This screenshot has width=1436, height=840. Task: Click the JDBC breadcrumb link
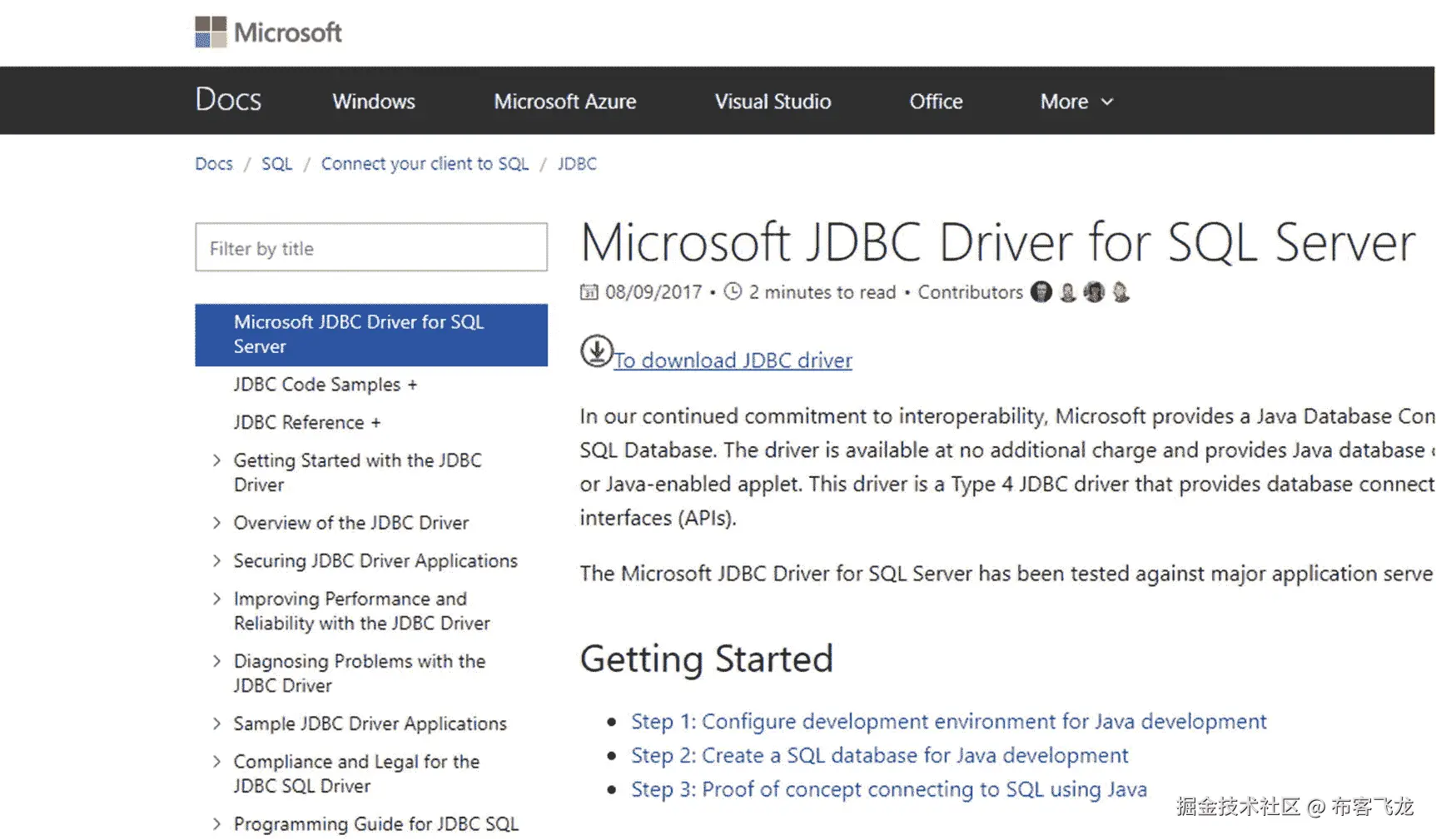pyautogui.click(x=577, y=163)
